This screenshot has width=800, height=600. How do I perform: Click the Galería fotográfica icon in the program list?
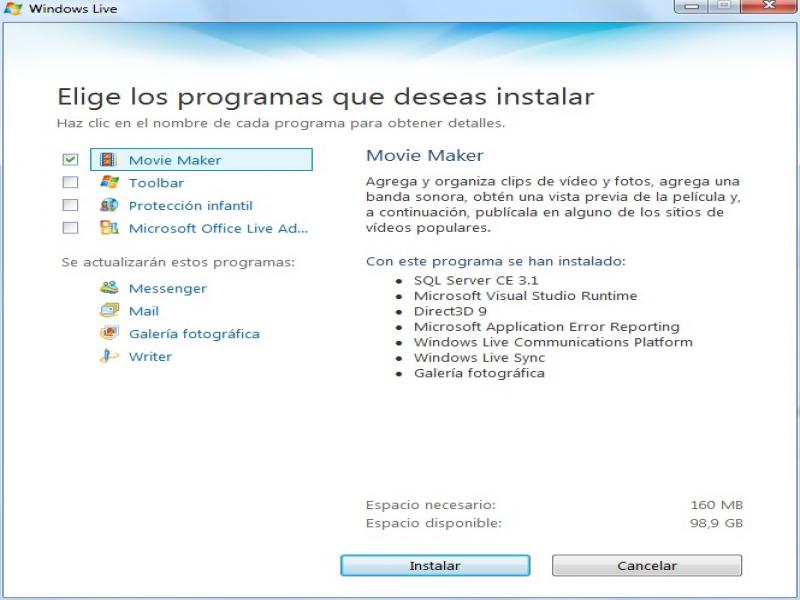[109, 333]
